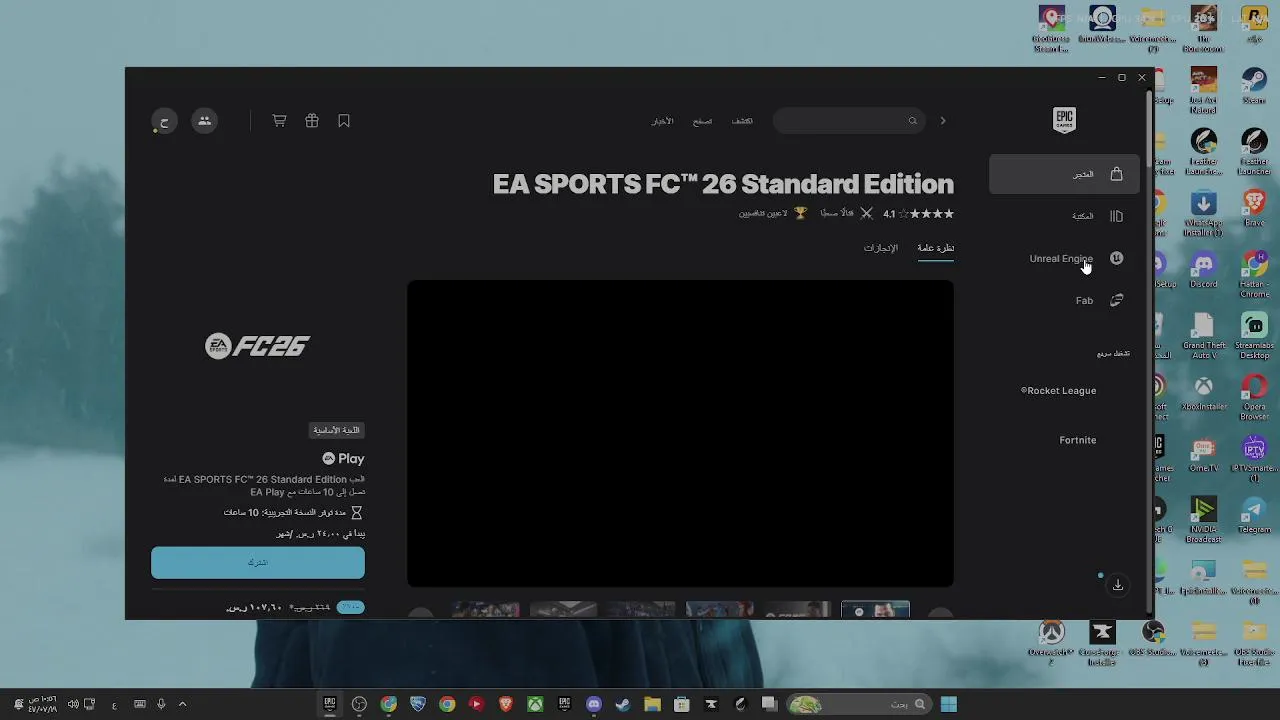Image resolution: width=1280 pixels, height=720 pixels.
Task: Open the shopping cart icon
Action: 279,121
